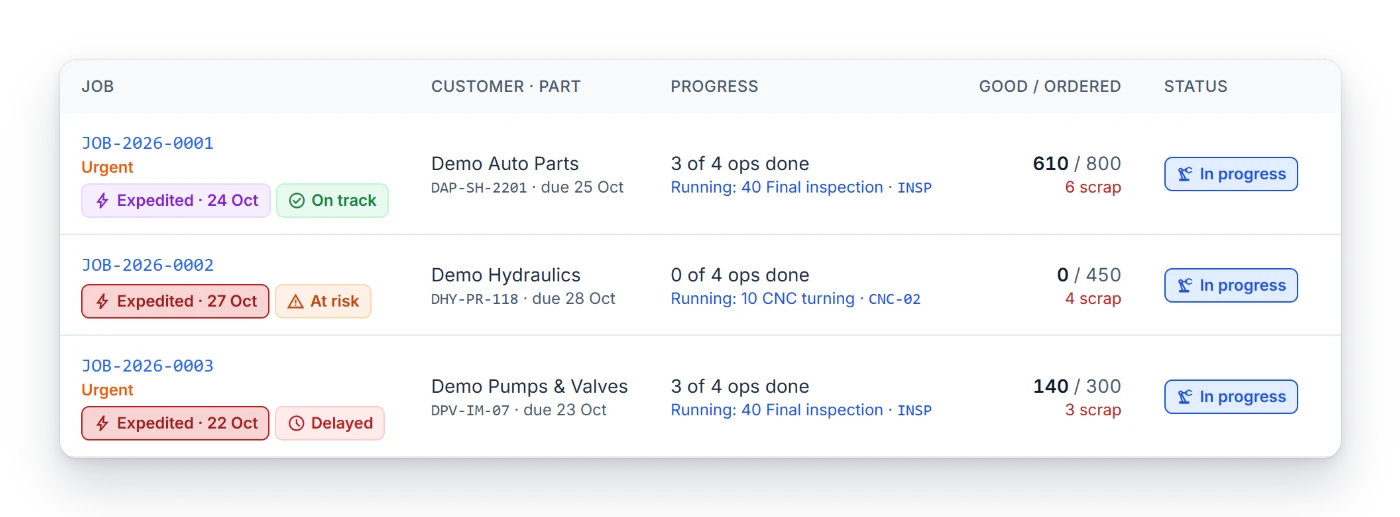Click Urgent label under JOB-2026-0003
Viewport: 1400px width, 517px height.
pyautogui.click(x=107, y=391)
